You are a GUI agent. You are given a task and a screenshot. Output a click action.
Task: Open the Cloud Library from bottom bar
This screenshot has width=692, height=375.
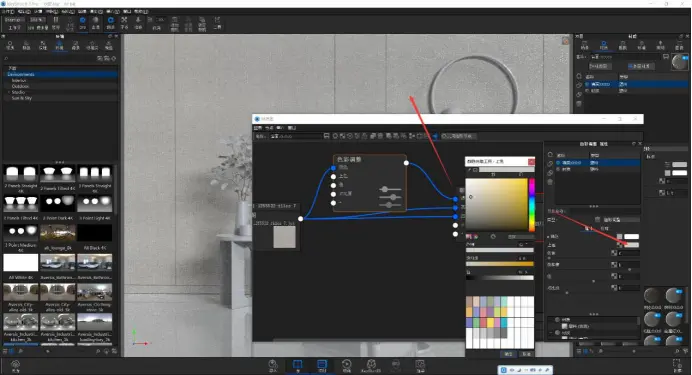(x=15, y=366)
